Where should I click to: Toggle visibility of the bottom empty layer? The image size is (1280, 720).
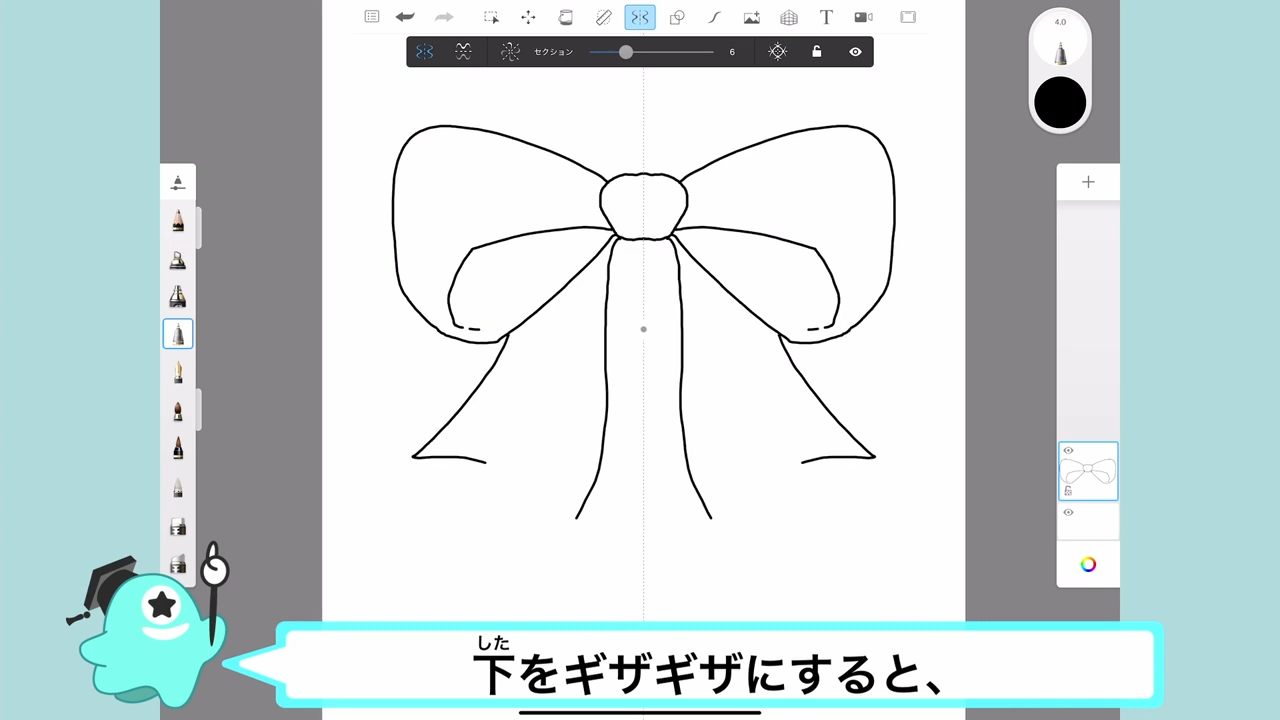[1068, 513]
